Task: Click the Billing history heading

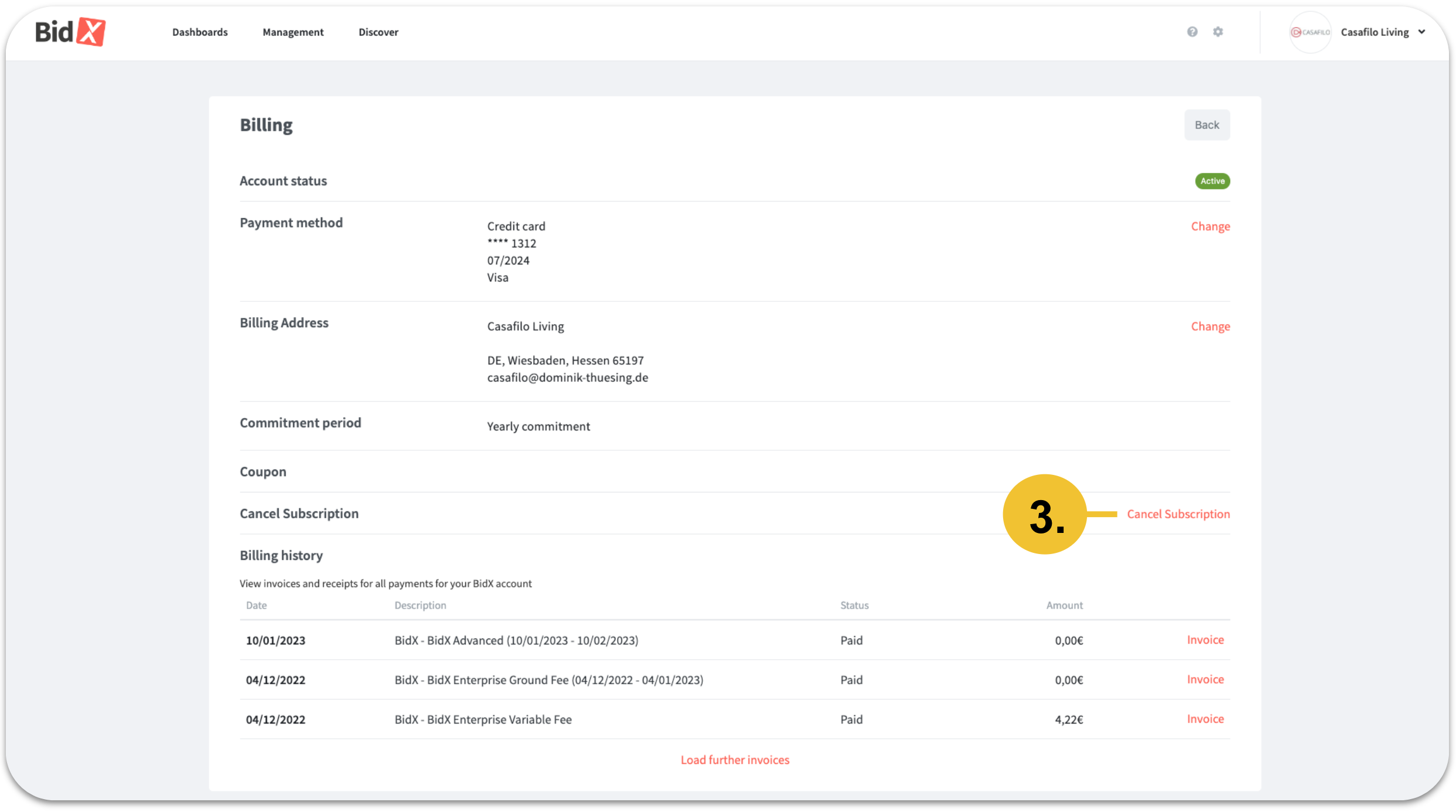Action: [x=281, y=556]
